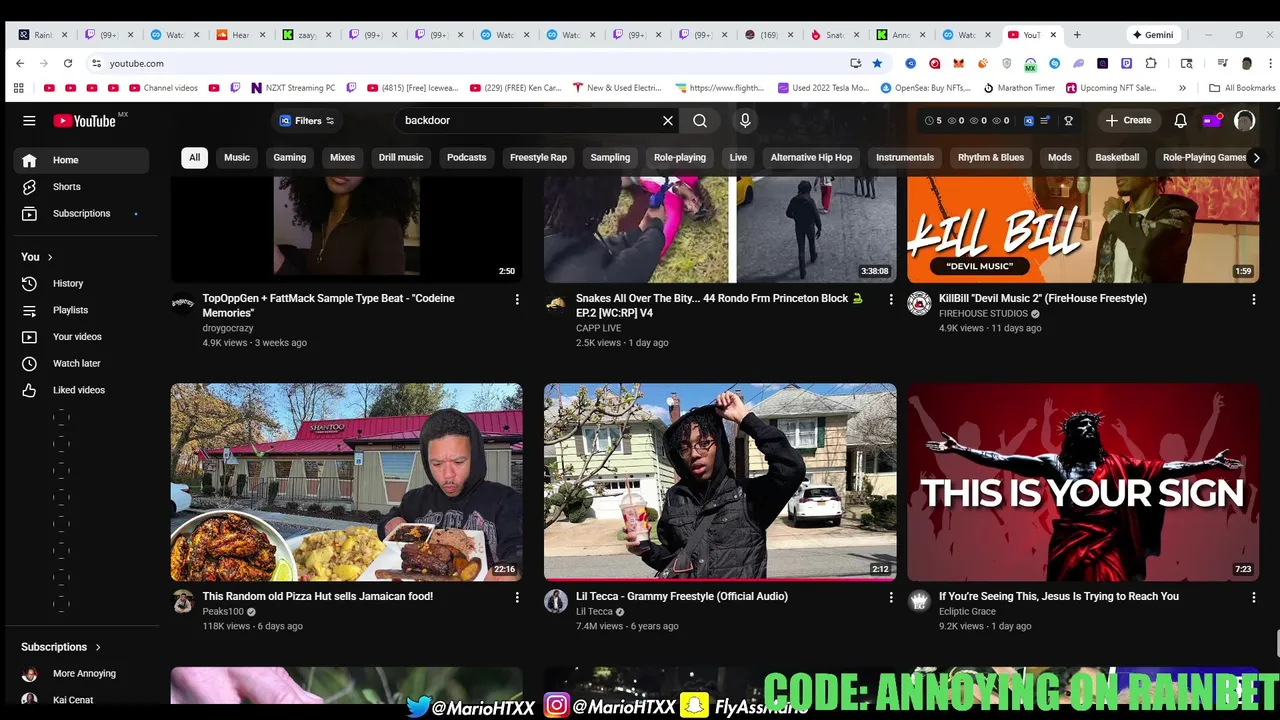Select the Mixes filter chip
The height and width of the screenshot is (720, 1280).
point(343,157)
